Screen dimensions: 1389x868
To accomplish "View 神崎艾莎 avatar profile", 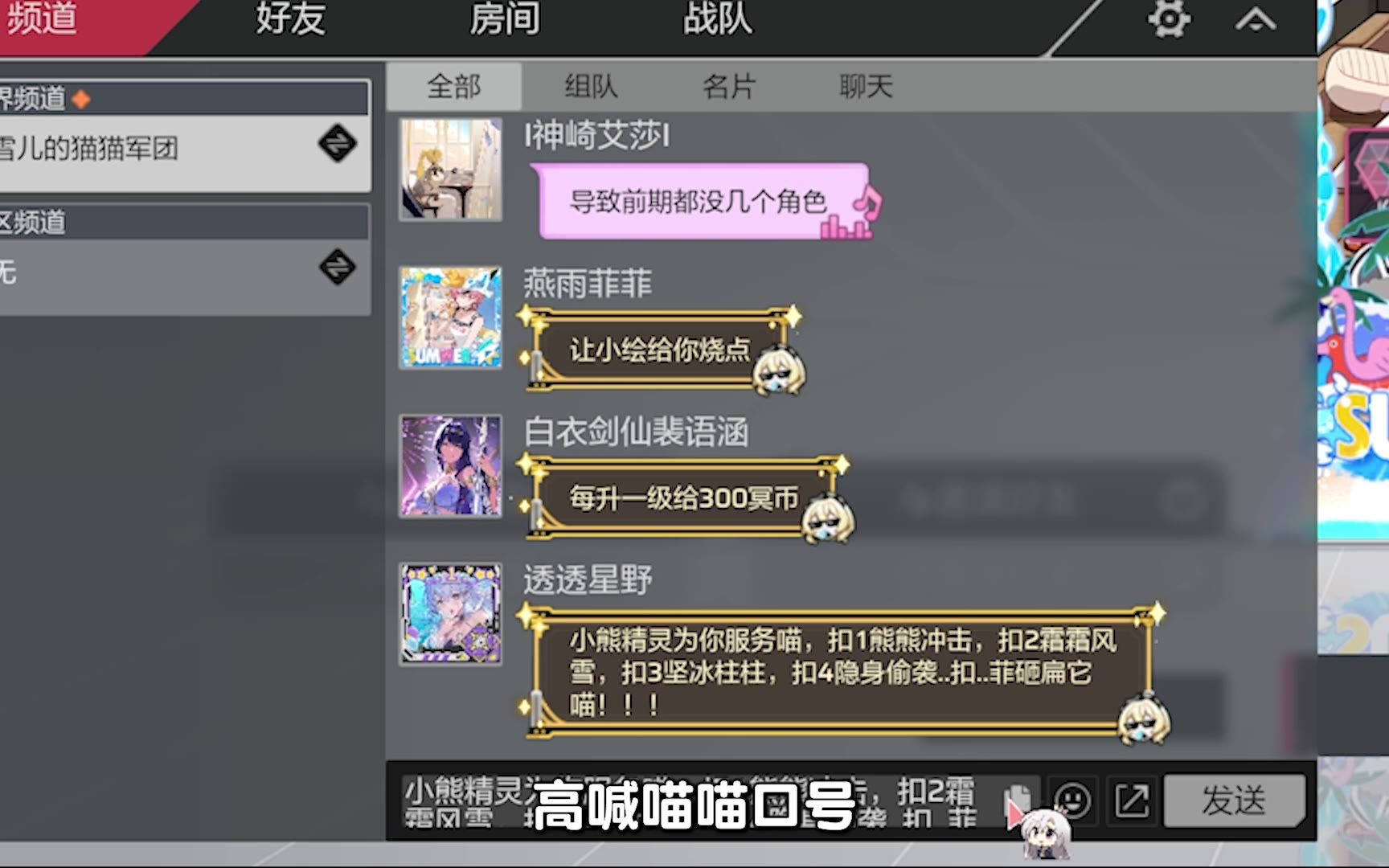I will [x=451, y=170].
